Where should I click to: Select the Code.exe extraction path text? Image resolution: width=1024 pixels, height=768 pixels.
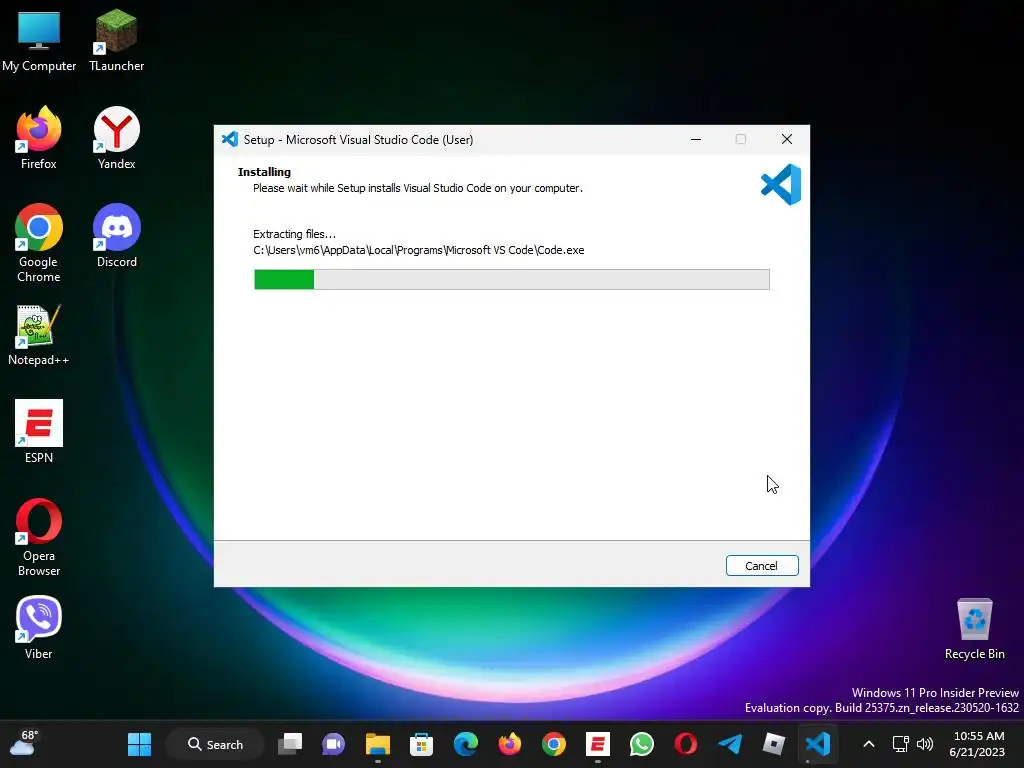coord(419,250)
